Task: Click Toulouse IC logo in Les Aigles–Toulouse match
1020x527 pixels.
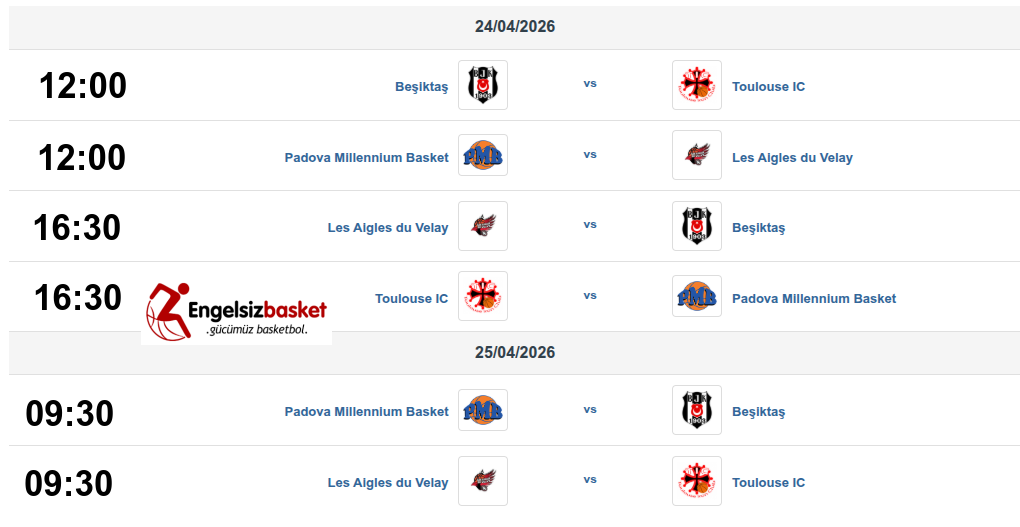Action: (697, 481)
